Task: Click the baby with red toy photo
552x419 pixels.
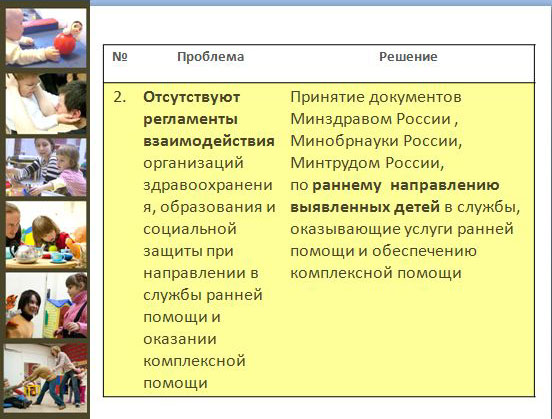Action: tap(46, 38)
